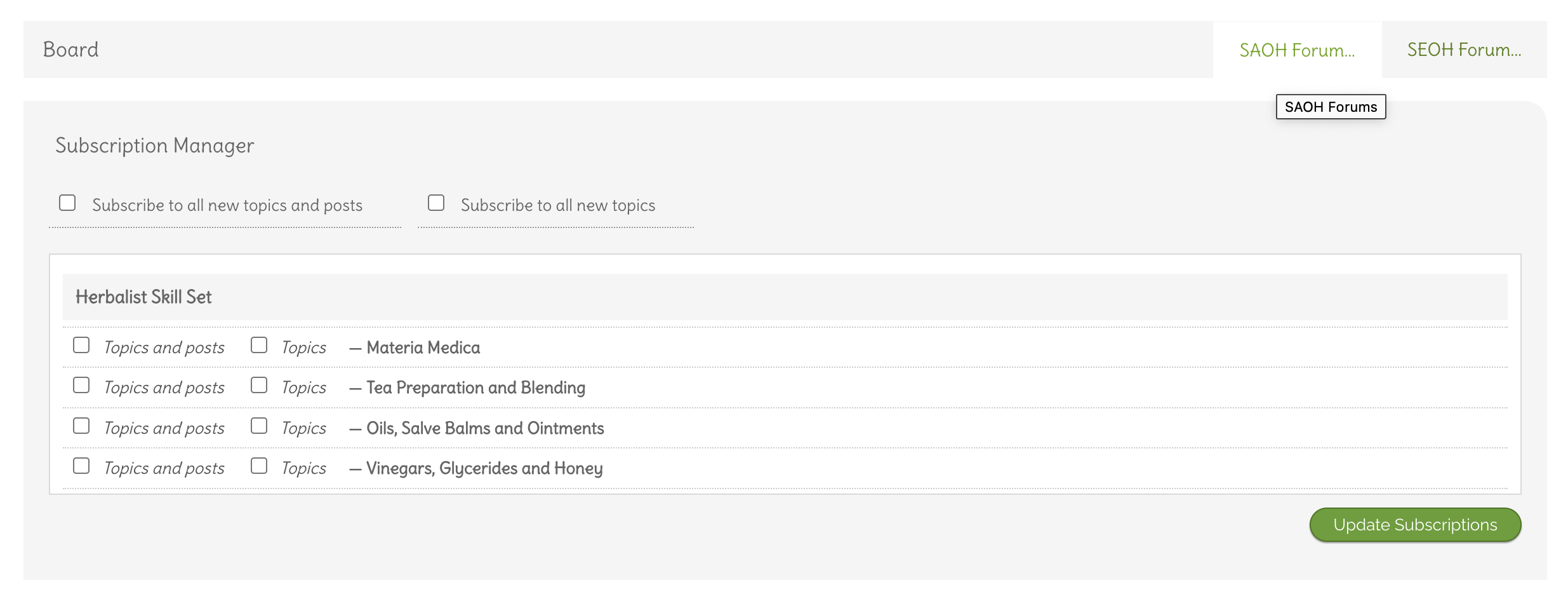Tick Topics-only checkbox for Materia Medica

pyautogui.click(x=259, y=346)
